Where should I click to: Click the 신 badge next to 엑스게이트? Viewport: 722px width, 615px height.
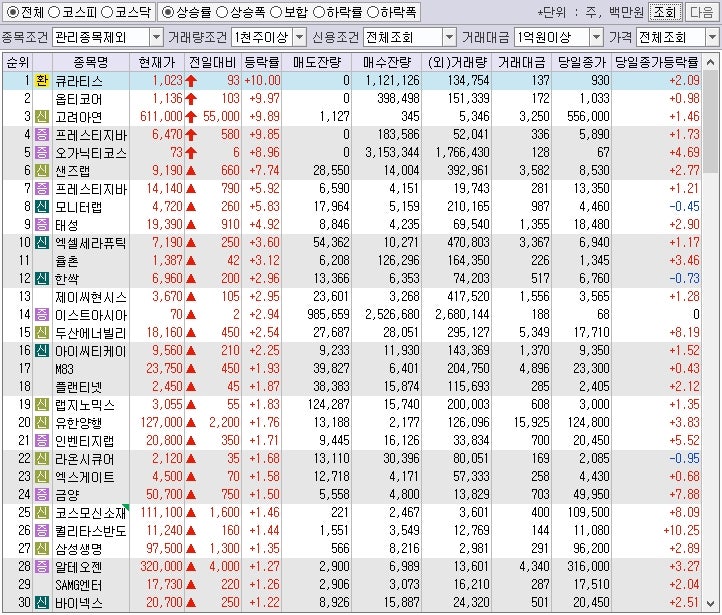(42, 476)
